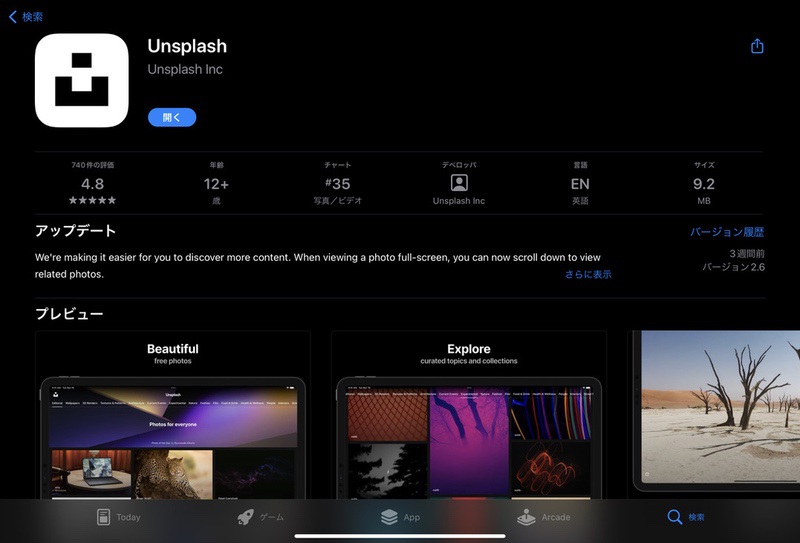This screenshot has width=800, height=543.
Task: Select the 検索 search tab
Action: click(686, 517)
